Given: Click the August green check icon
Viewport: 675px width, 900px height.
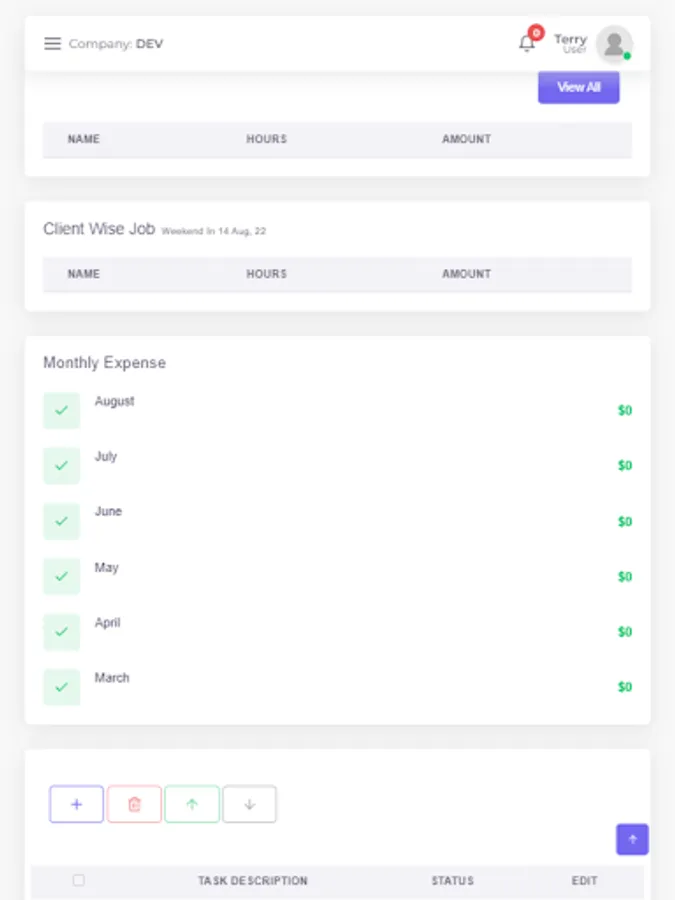Looking at the screenshot, I should pos(61,410).
